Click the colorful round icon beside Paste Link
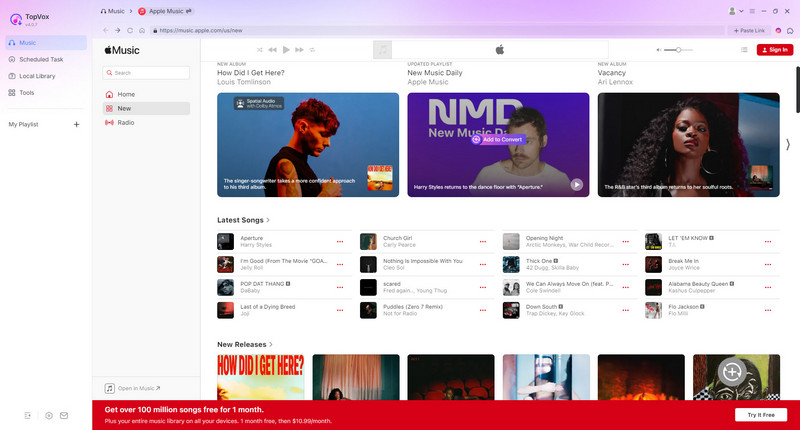 778,31
